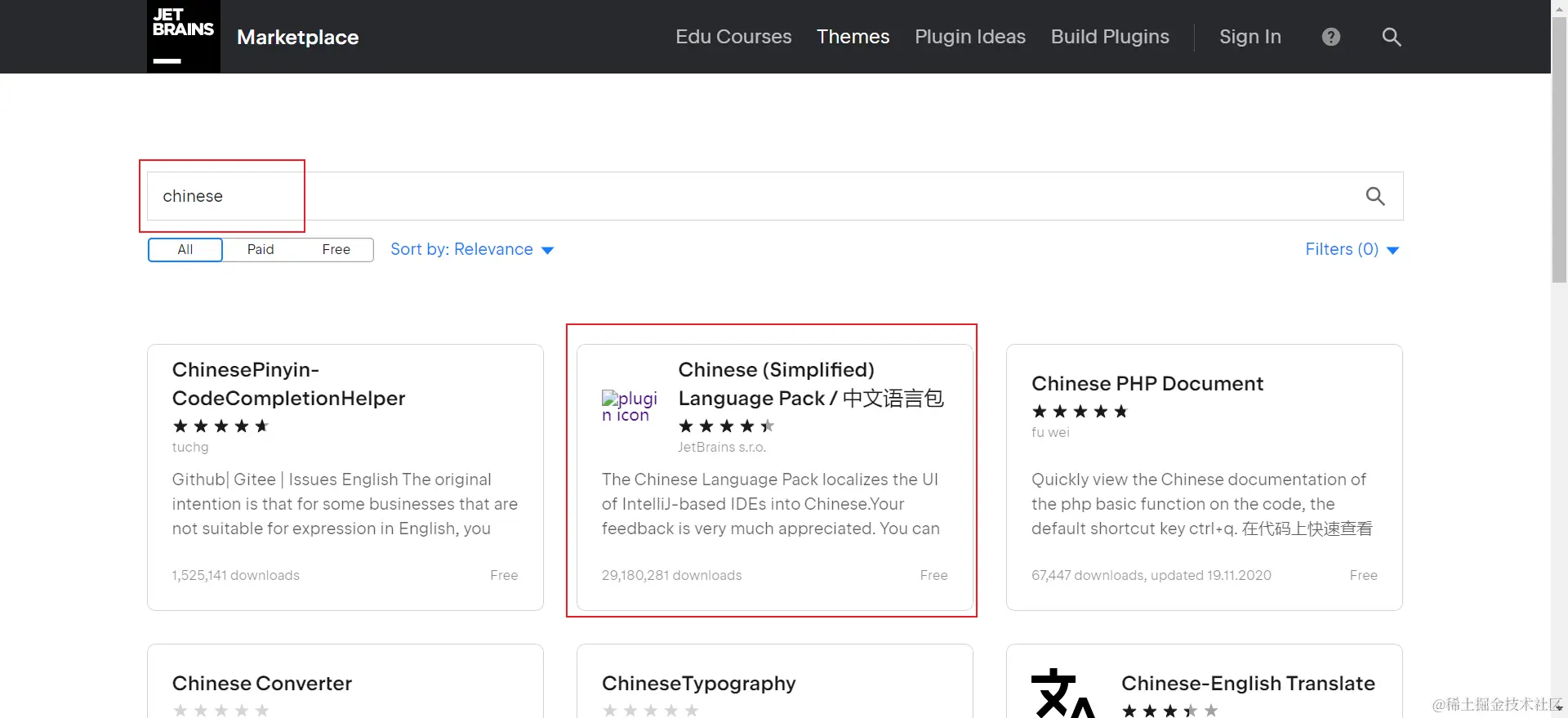The width and height of the screenshot is (1568, 718).
Task: Open the Sort by: Relevance dropdown
Action: [472, 249]
